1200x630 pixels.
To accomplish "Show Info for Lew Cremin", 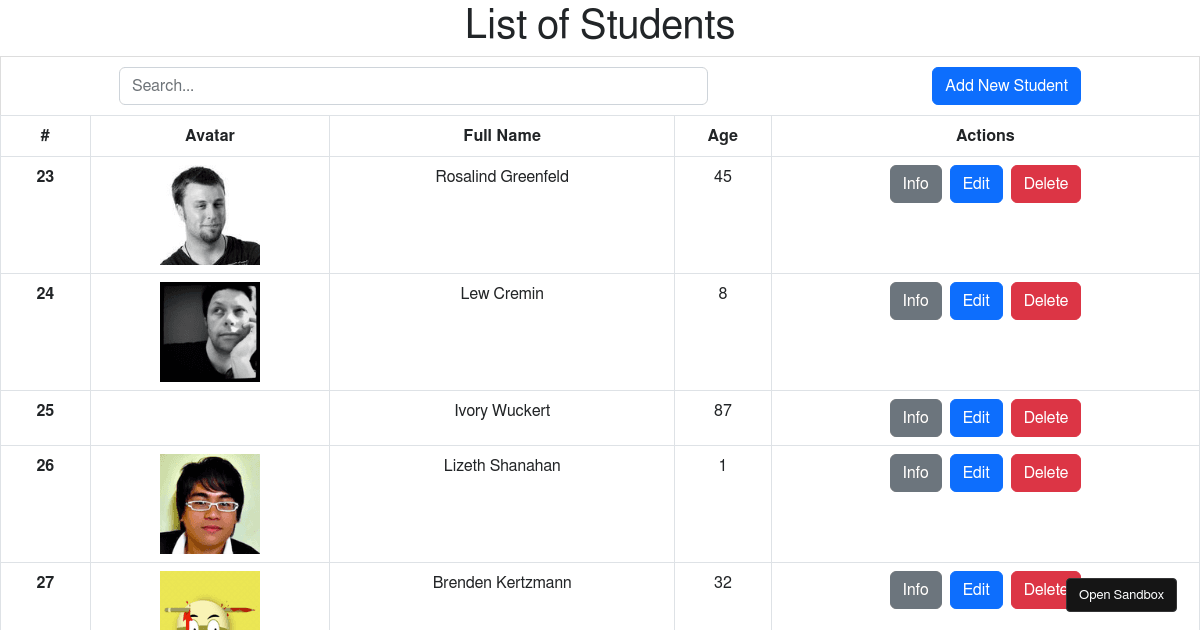I will pos(916,301).
